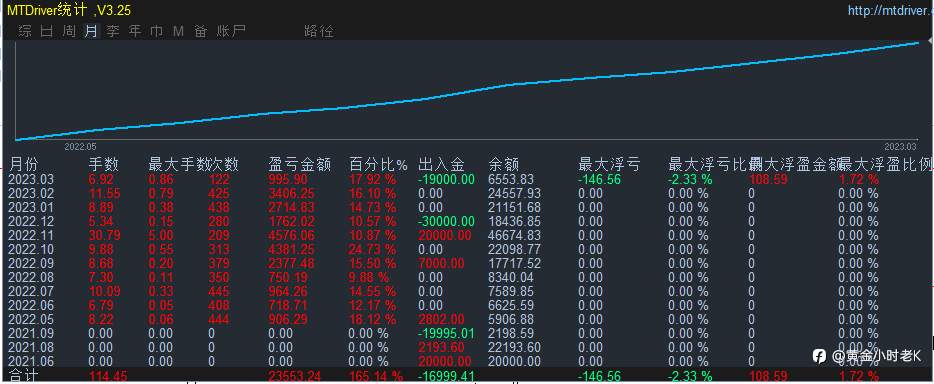This screenshot has height=384, width=934.
Task: Click the 出入金 column header
Action: [441, 164]
